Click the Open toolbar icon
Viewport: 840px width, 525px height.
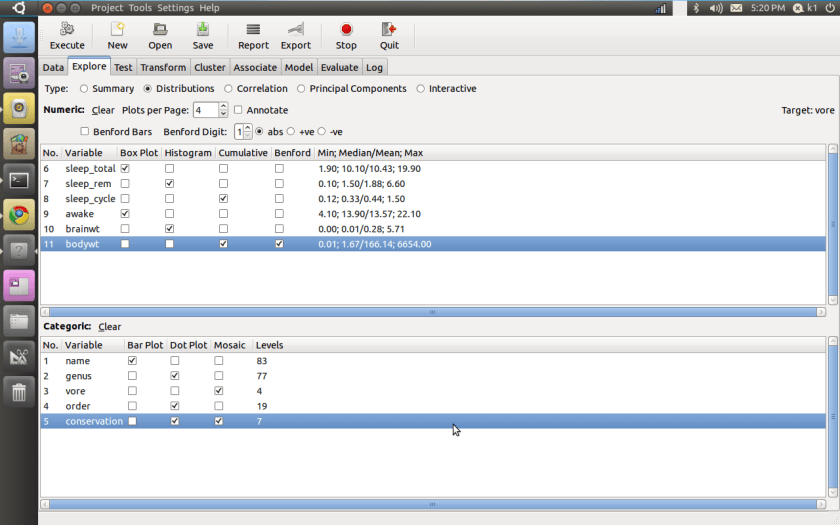tap(160, 30)
